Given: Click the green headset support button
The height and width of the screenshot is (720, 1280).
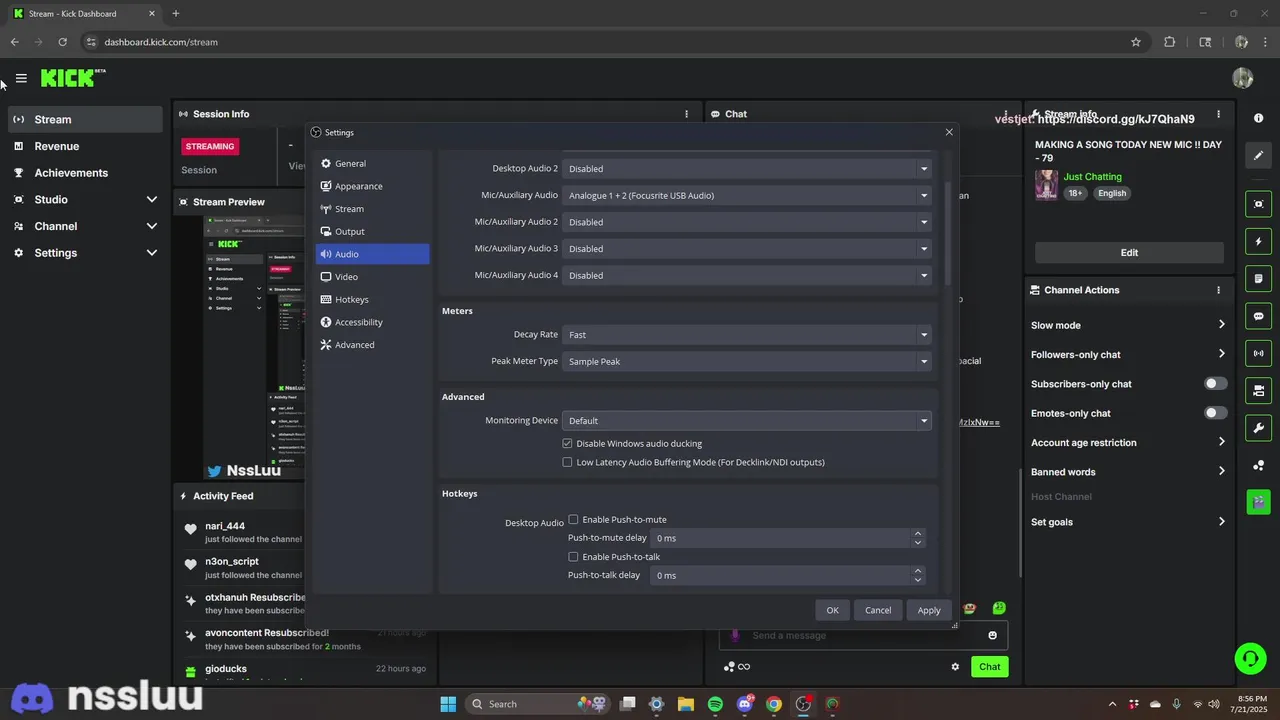Looking at the screenshot, I should [x=1250, y=658].
